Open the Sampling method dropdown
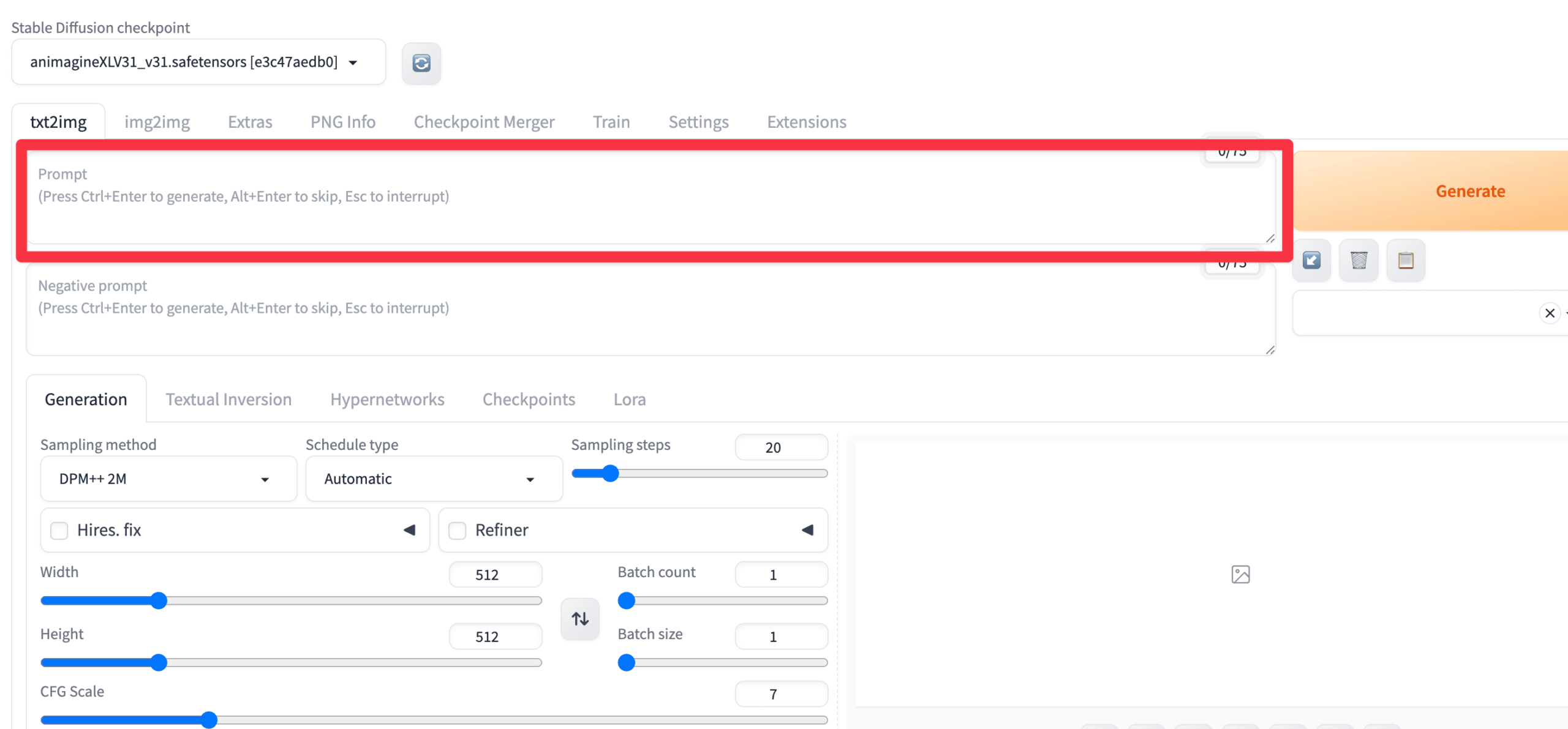Image resolution: width=1568 pixels, height=729 pixels. pyautogui.click(x=168, y=479)
